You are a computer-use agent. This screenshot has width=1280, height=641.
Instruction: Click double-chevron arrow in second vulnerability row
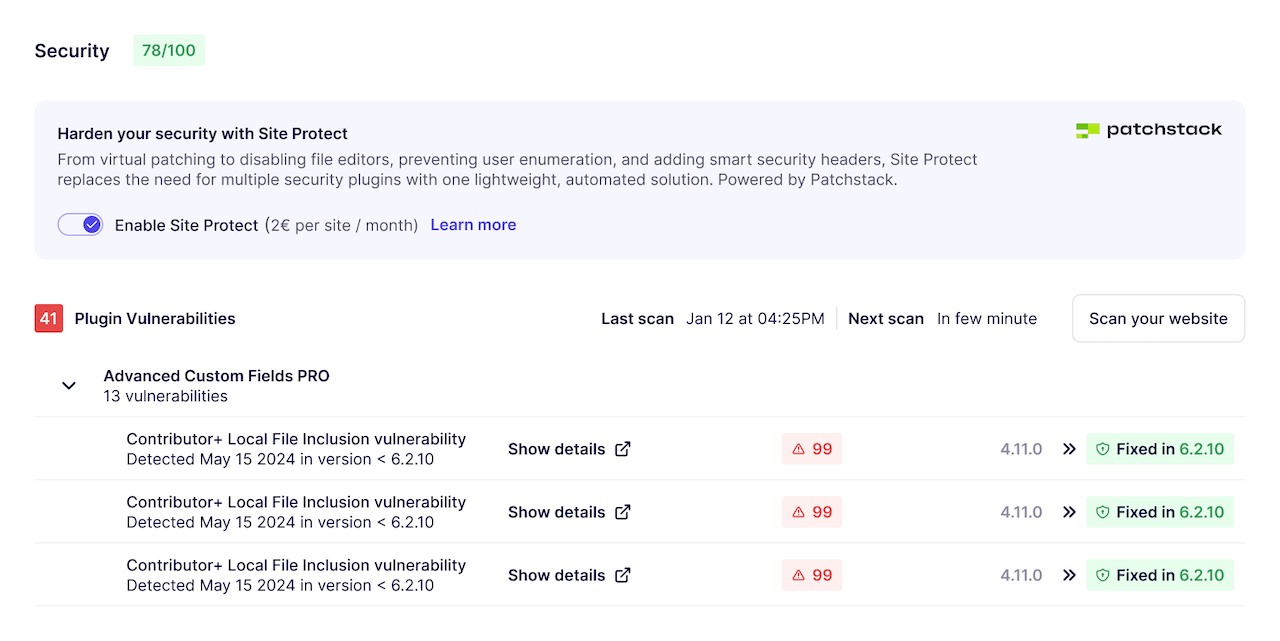pyautogui.click(x=1069, y=512)
